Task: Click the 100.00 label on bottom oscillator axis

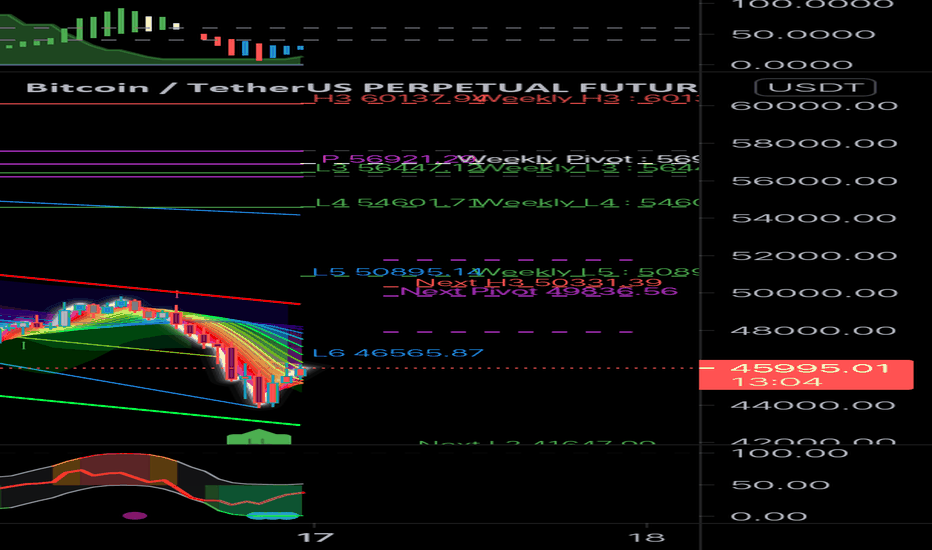Action: 790,454
